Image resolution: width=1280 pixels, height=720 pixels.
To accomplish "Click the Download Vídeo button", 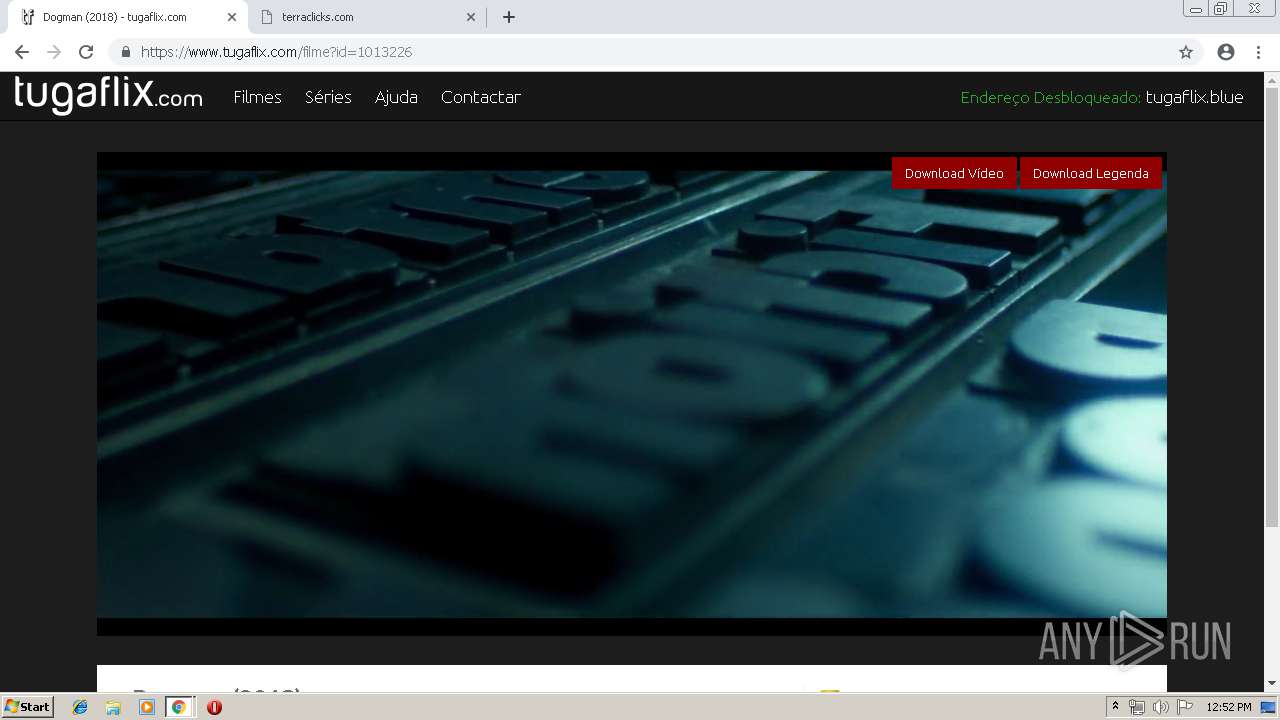I will point(954,173).
